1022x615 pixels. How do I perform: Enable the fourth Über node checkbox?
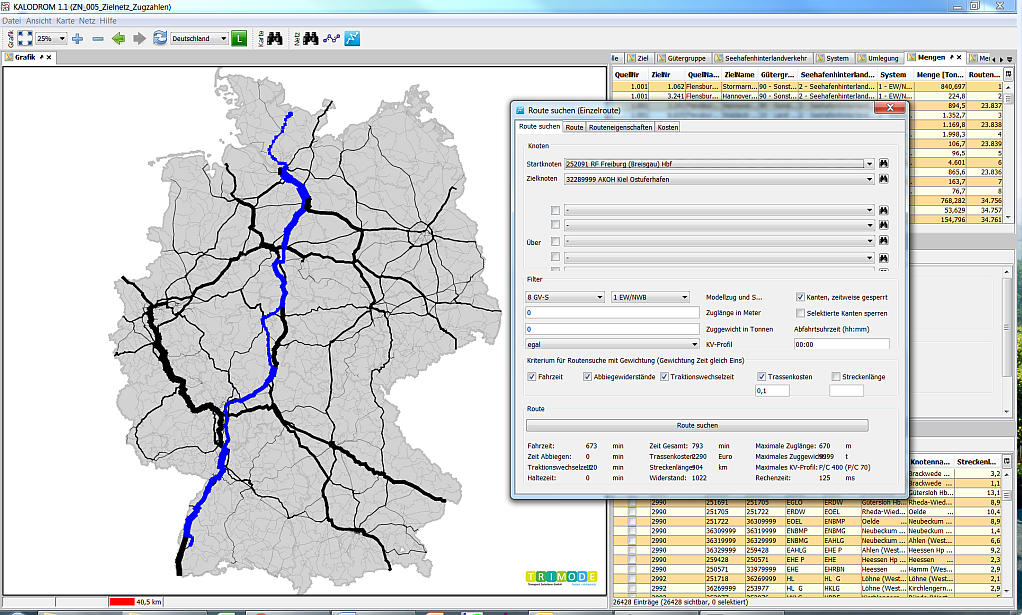tap(555, 257)
